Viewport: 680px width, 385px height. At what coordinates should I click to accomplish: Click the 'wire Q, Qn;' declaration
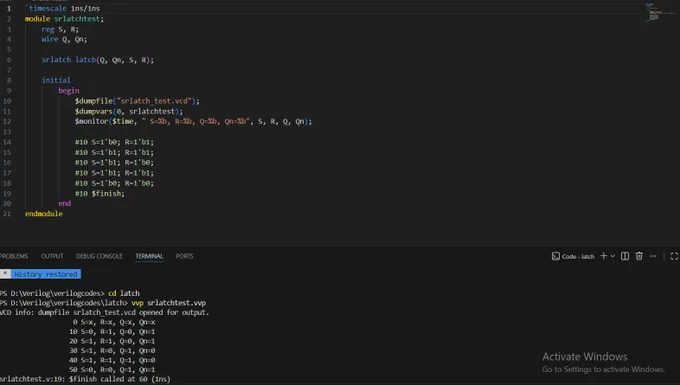coord(64,39)
